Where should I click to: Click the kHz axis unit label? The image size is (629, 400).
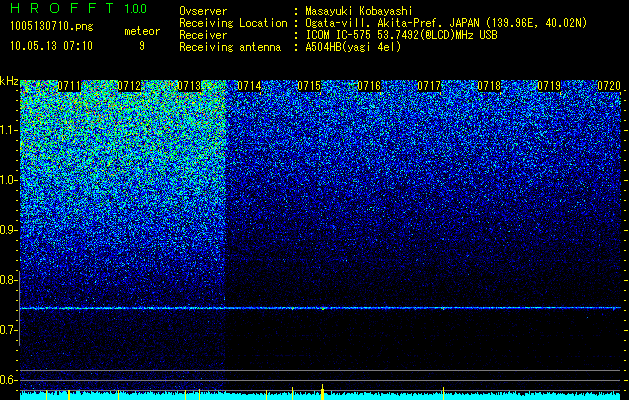(x=9, y=81)
